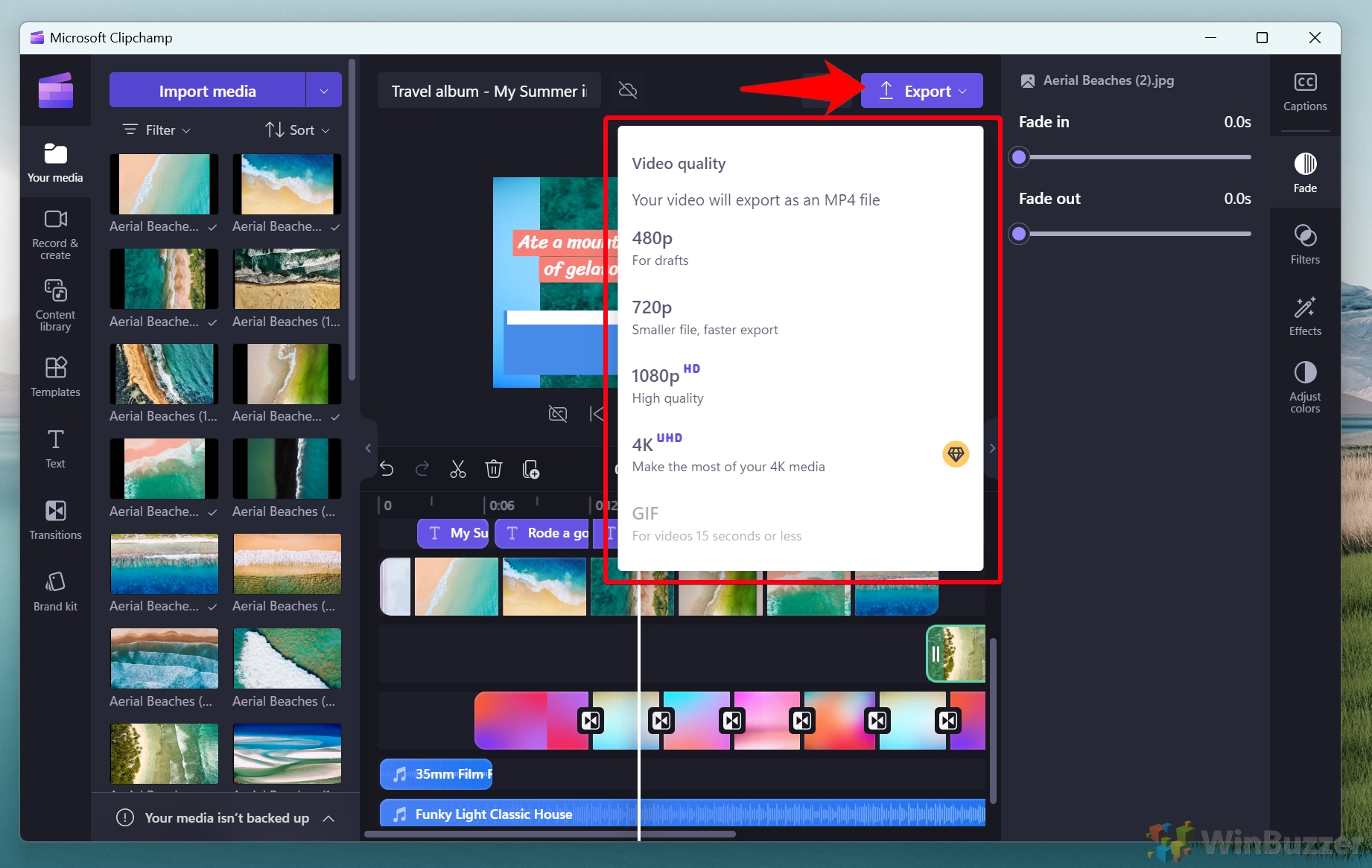Select 1080p High quality option
The width and height of the screenshot is (1372, 868).
tap(800, 386)
